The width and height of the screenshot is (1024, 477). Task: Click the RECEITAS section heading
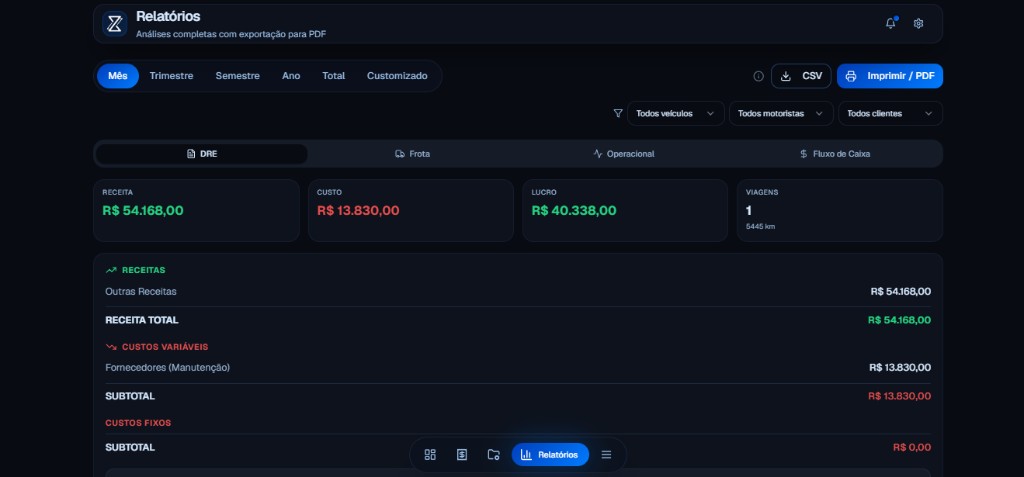(144, 270)
